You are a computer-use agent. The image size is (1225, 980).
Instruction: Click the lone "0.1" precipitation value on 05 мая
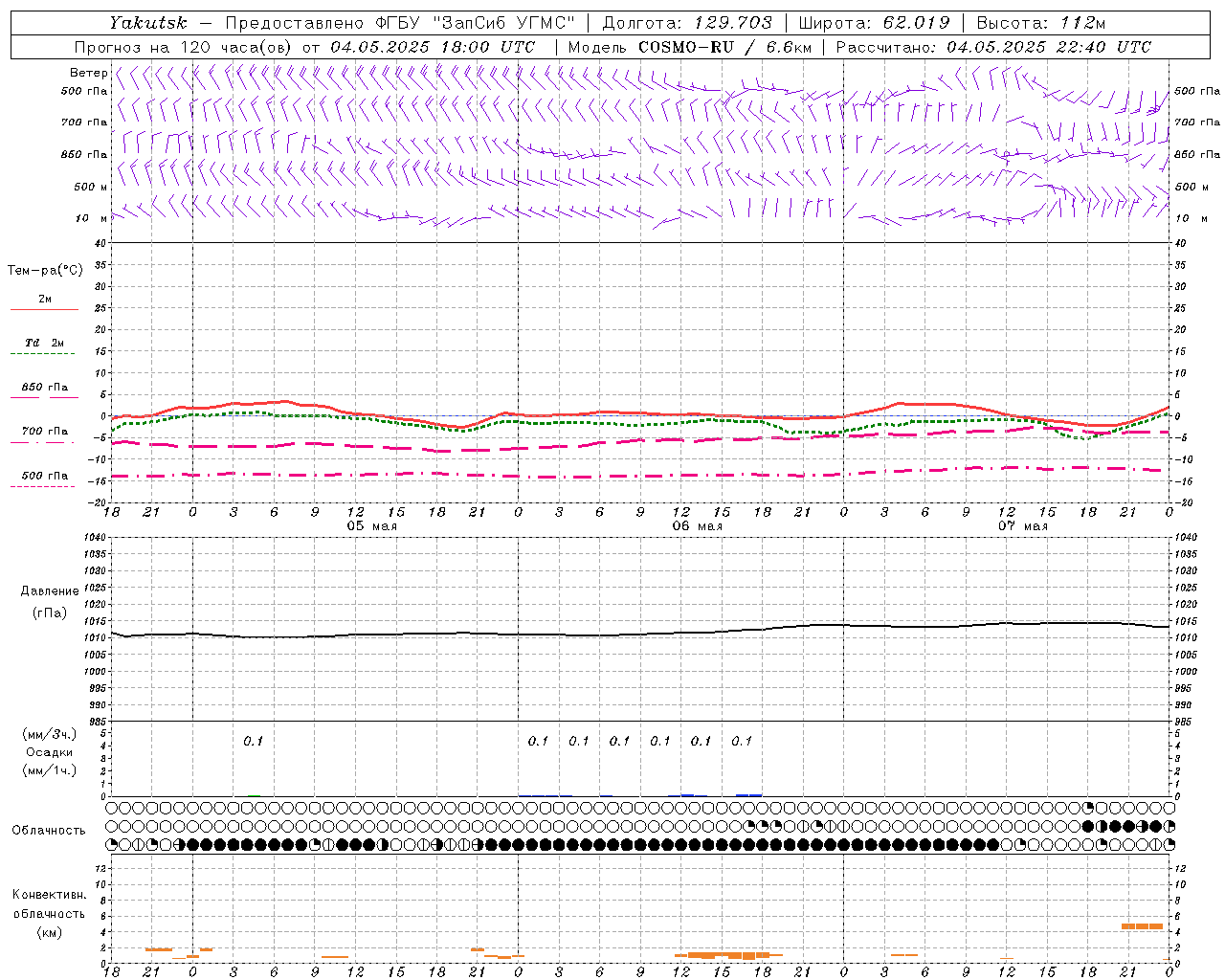point(253,742)
